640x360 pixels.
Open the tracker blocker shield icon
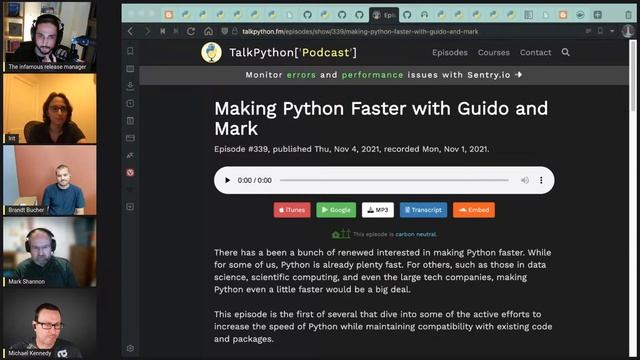(x=224, y=31)
